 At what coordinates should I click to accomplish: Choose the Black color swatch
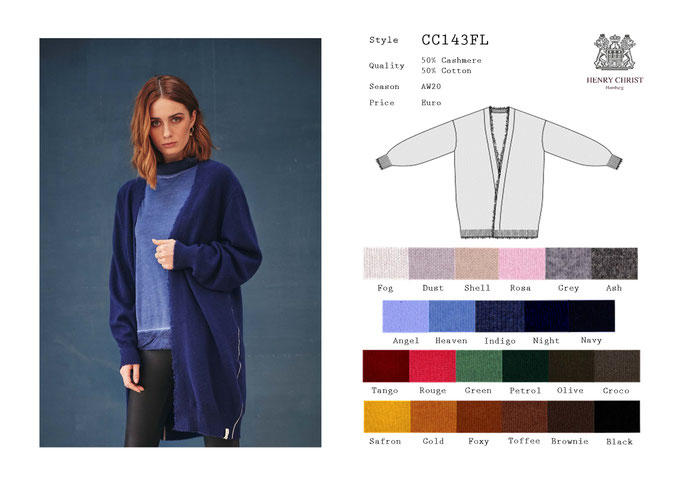(x=617, y=417)
